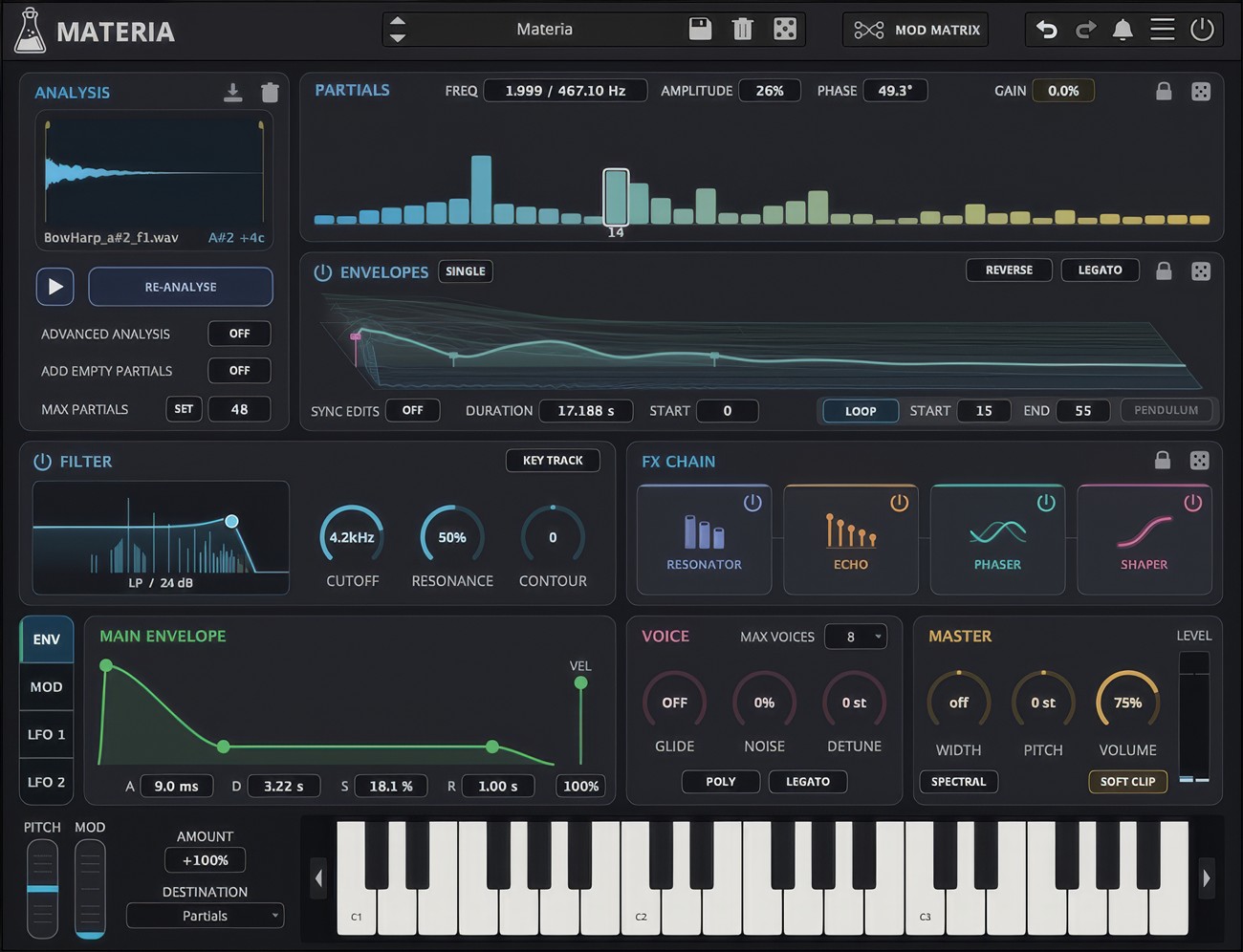This screenshot has height=952, width=1243.
Task: Click the mod wheel slider
Action: 90,889
